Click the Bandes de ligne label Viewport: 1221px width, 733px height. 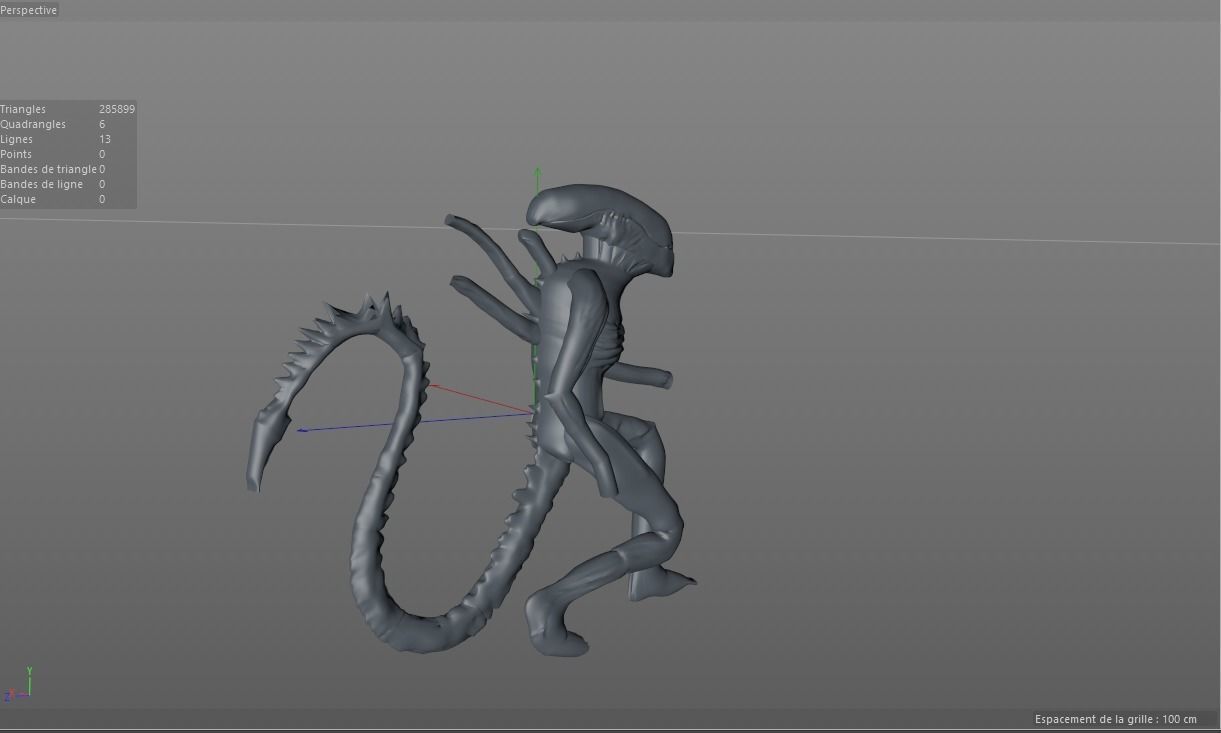click(x=42, y=184)
